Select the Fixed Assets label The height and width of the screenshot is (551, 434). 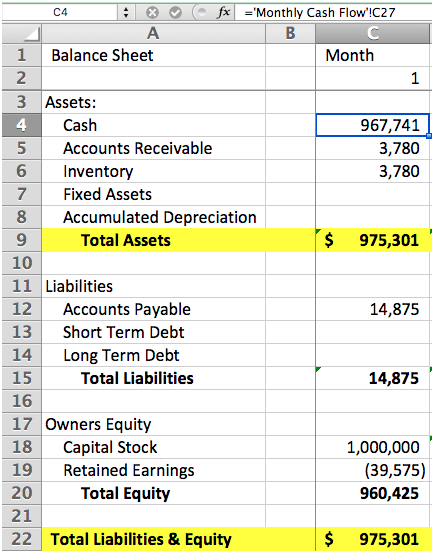click(x=153, y=194)
